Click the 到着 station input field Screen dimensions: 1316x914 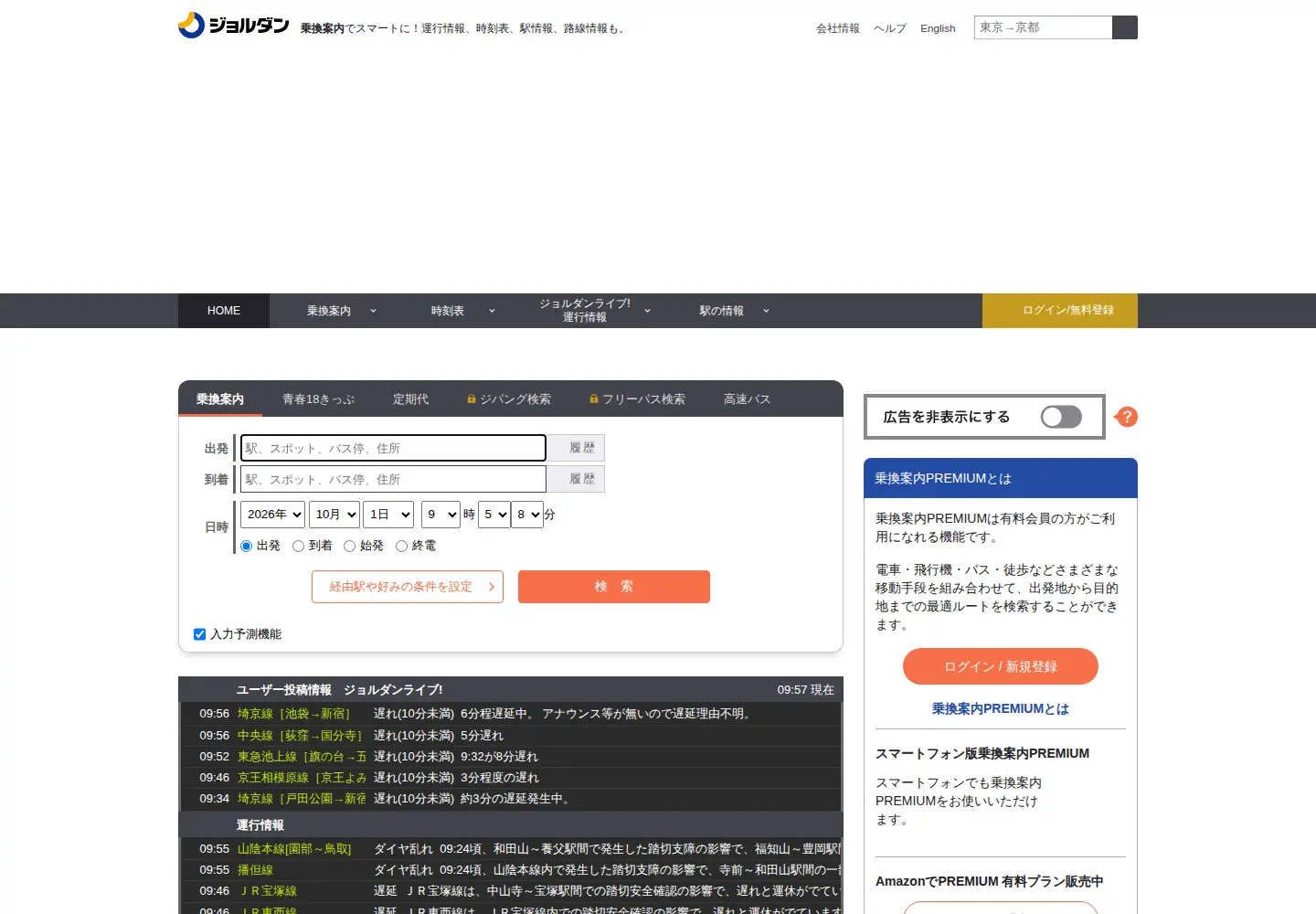(x=393, y=479)
